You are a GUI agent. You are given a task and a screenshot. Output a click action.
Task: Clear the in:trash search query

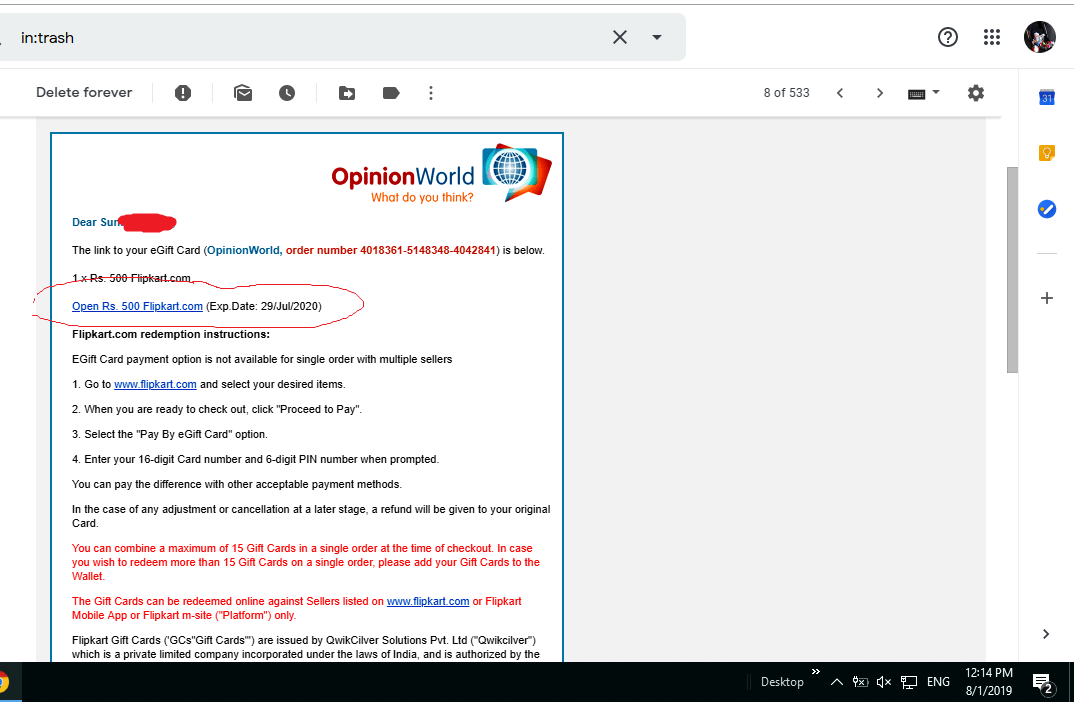(619, 37)
